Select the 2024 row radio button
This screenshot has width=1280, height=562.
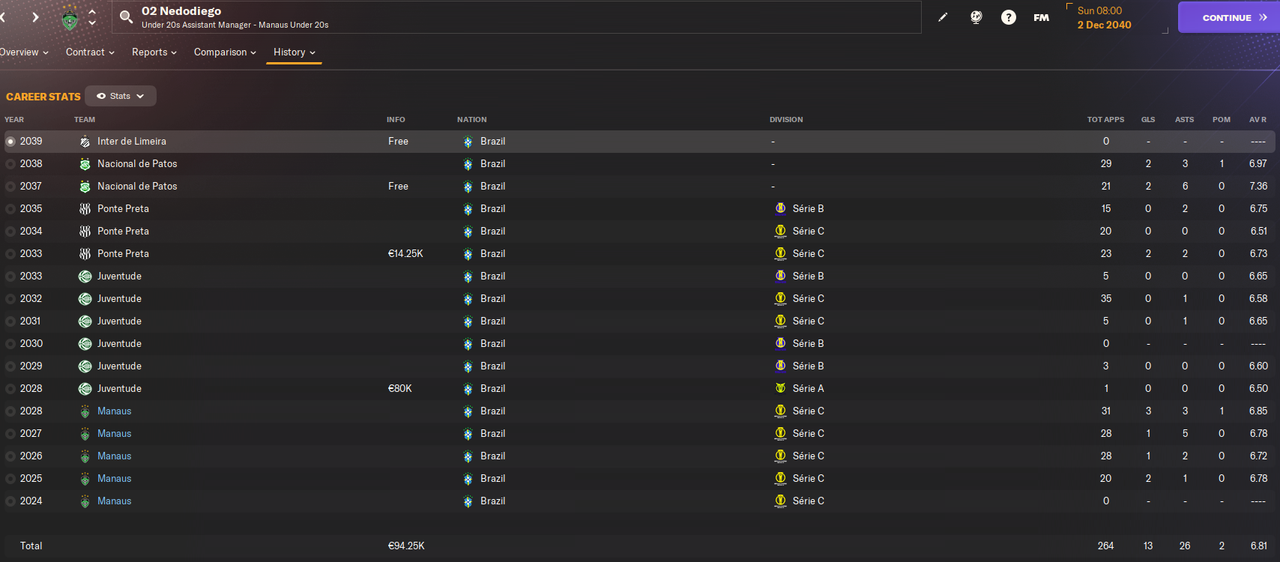coord(10,501)
